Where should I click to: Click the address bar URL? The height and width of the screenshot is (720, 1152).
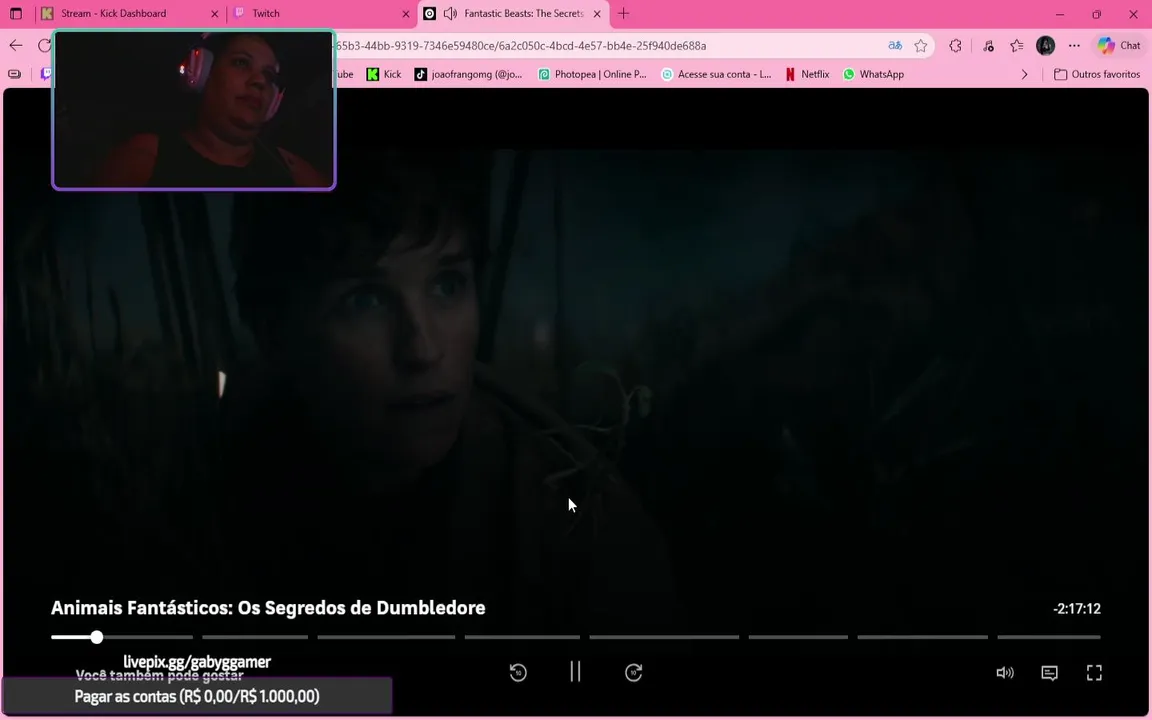click(x=521, y=46)
